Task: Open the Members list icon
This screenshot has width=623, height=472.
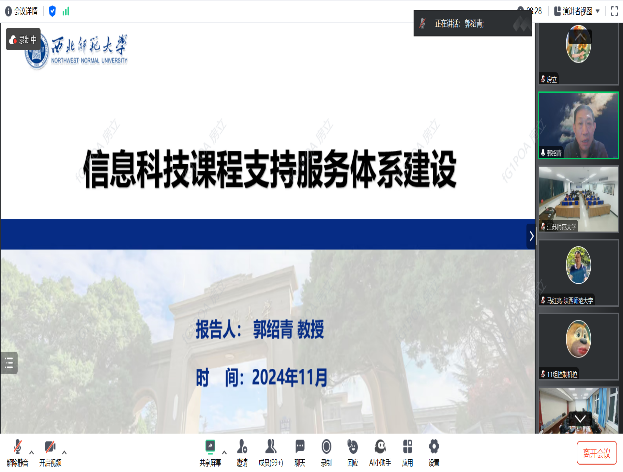Action: click(270, 447)
